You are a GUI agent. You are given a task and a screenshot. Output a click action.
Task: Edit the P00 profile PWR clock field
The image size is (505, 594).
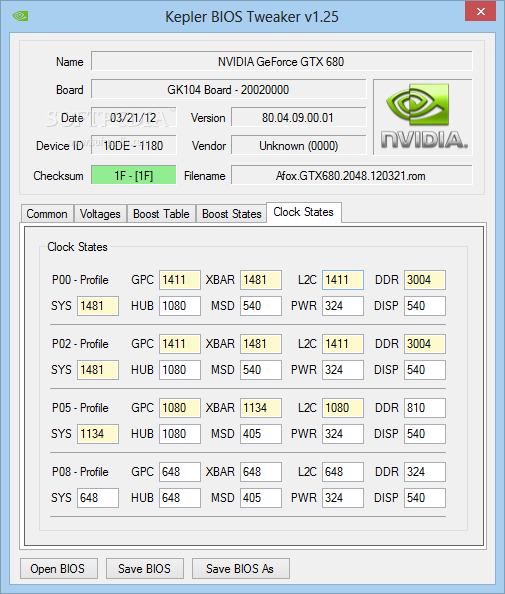coord(343,306)
